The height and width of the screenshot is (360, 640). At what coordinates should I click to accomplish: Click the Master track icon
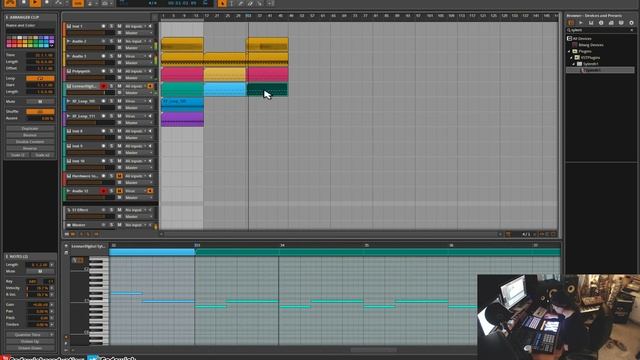pyautogui.click(x=69, y=225)
